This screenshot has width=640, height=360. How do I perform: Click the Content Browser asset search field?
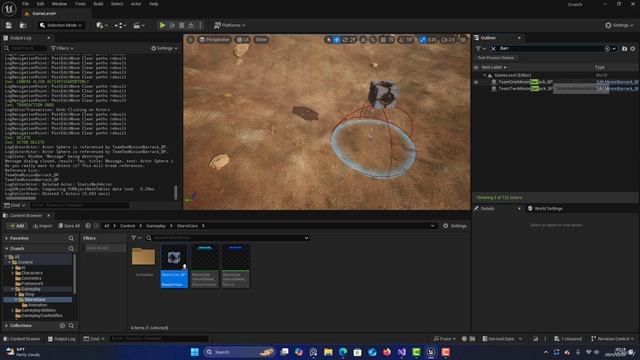pyautogui.click(x=227, y=238)
